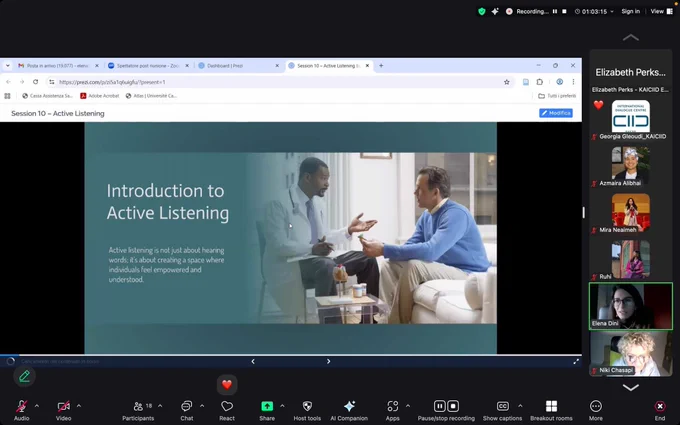Select Session 10 – Active Listening tab
Viewport: 680px width, 425px height.
tap(328, 65)
